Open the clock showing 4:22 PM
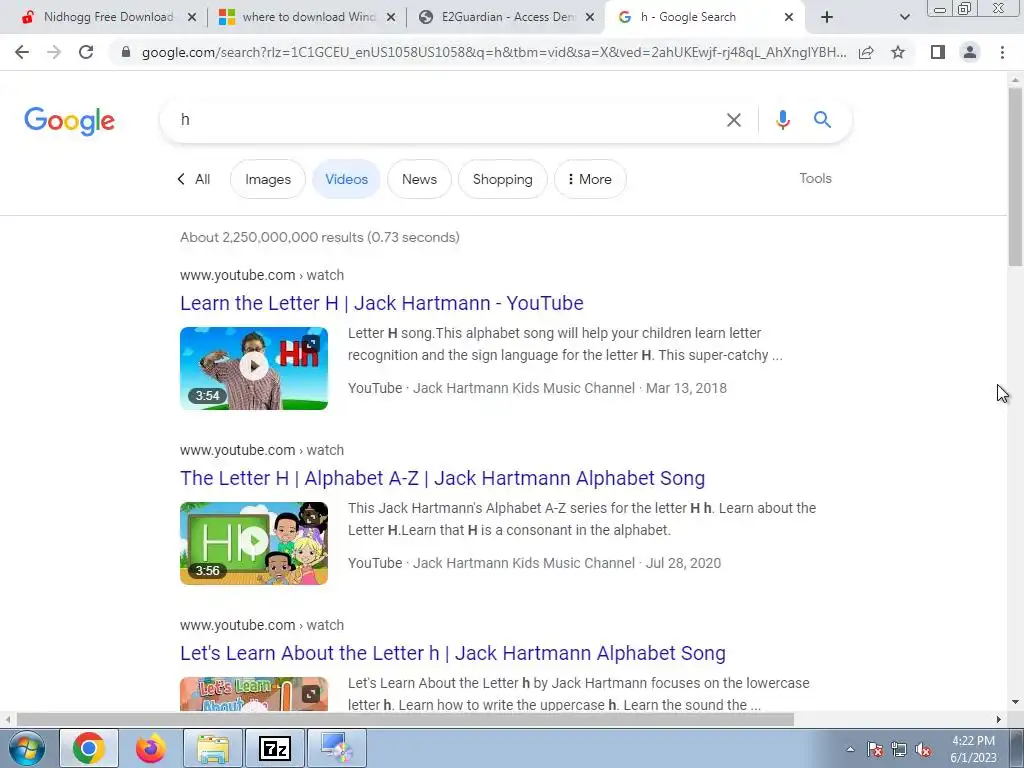Screen dimensions: 1024x768 pyautogui.click(x=973, y=749)
